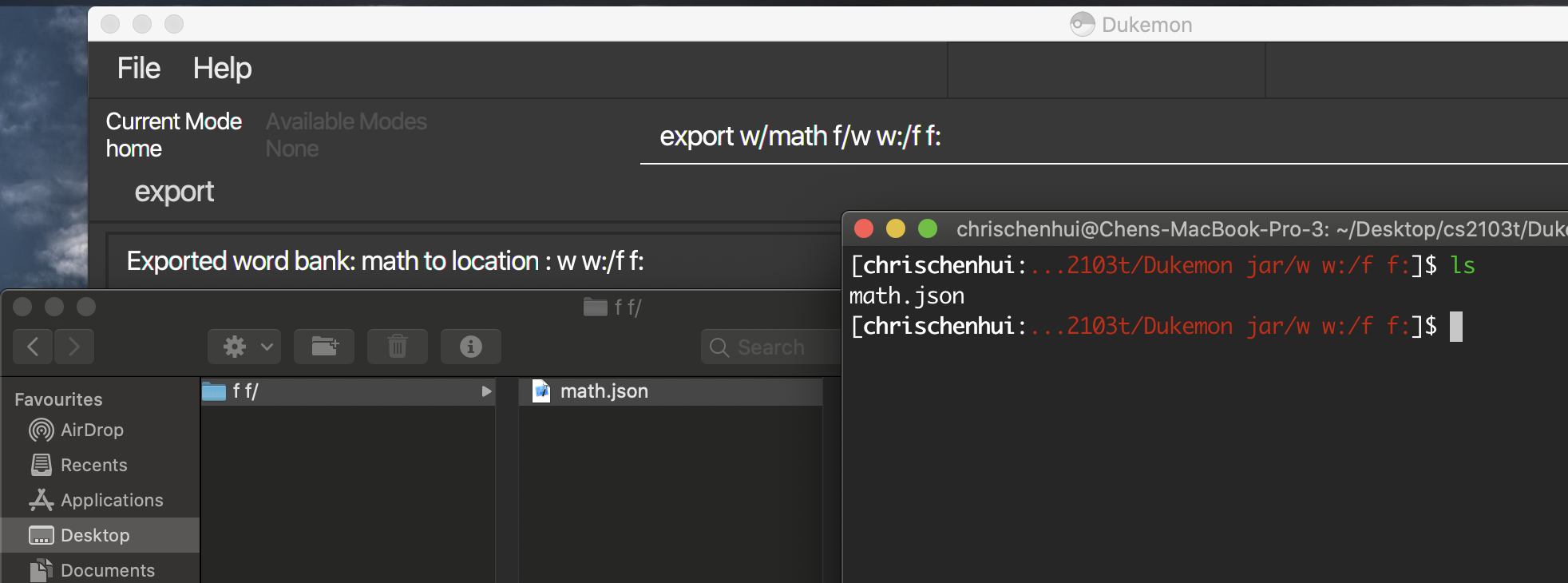
Task: Open Documents in Finder sidebar
Action: point(93,570)
